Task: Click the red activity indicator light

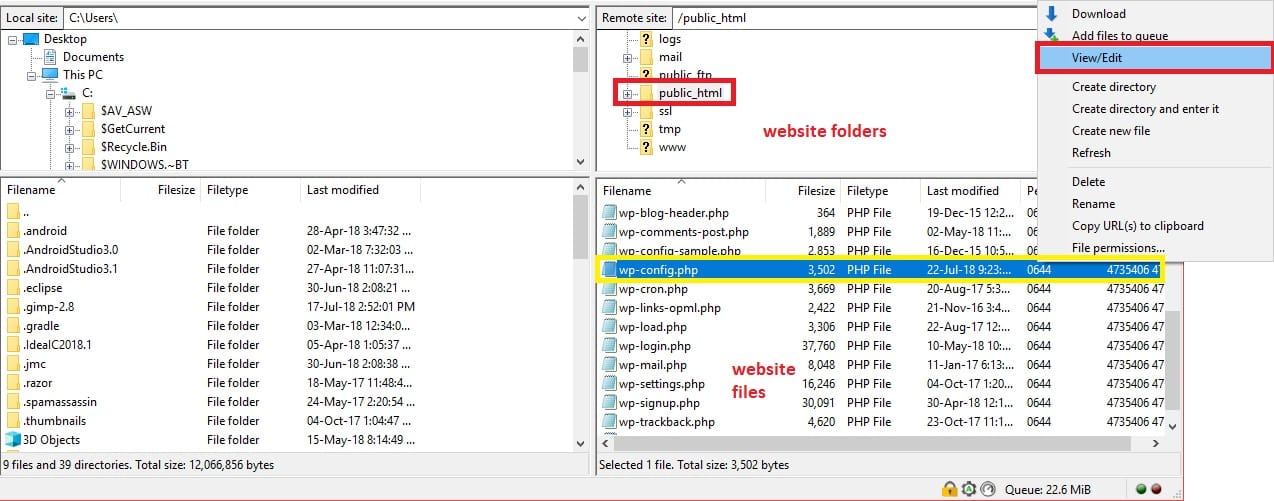Action: (1156, 489)
